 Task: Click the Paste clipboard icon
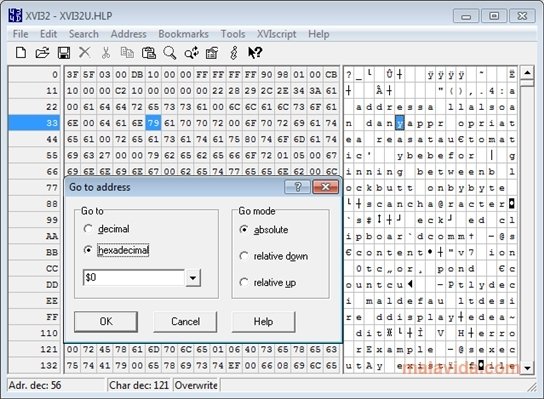[x=148, y=53]
